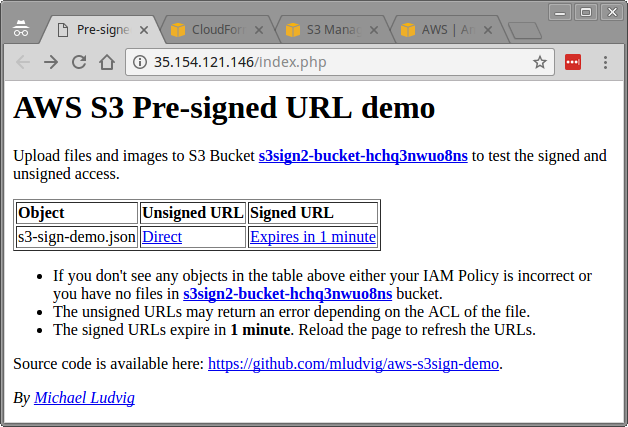Open the Chrome three-dot menu
Viewport: 628px width, 427px height.
pyautogui.click(x=605, y=62)
